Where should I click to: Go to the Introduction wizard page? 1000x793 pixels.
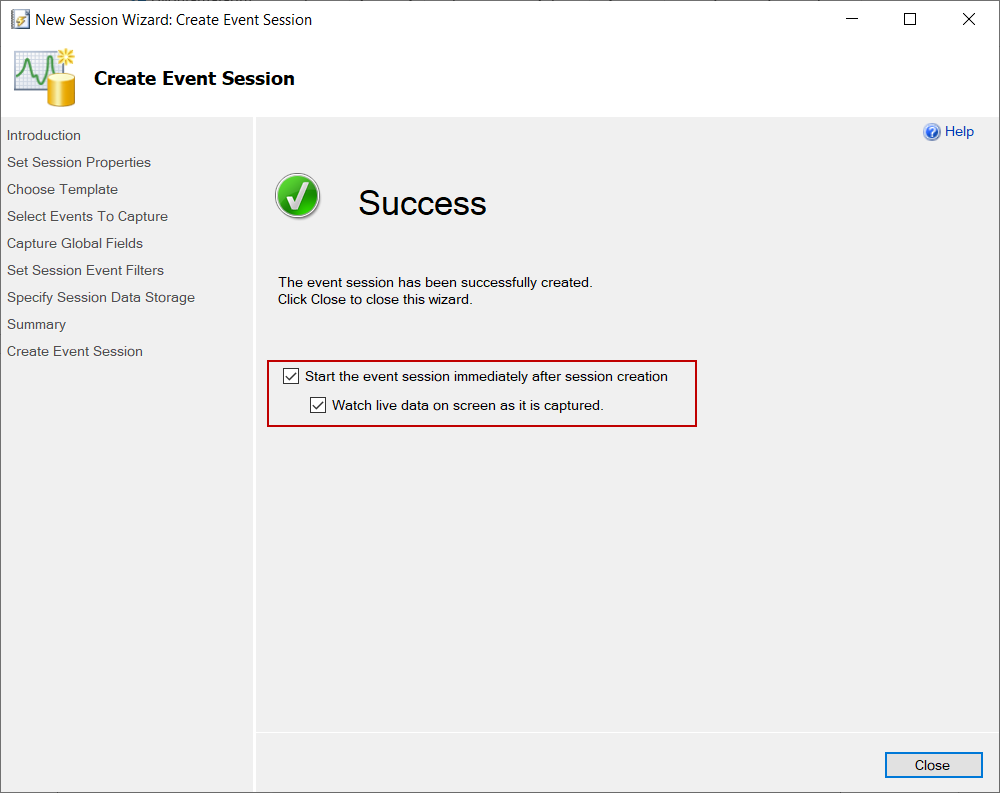[x=44, y=135]
